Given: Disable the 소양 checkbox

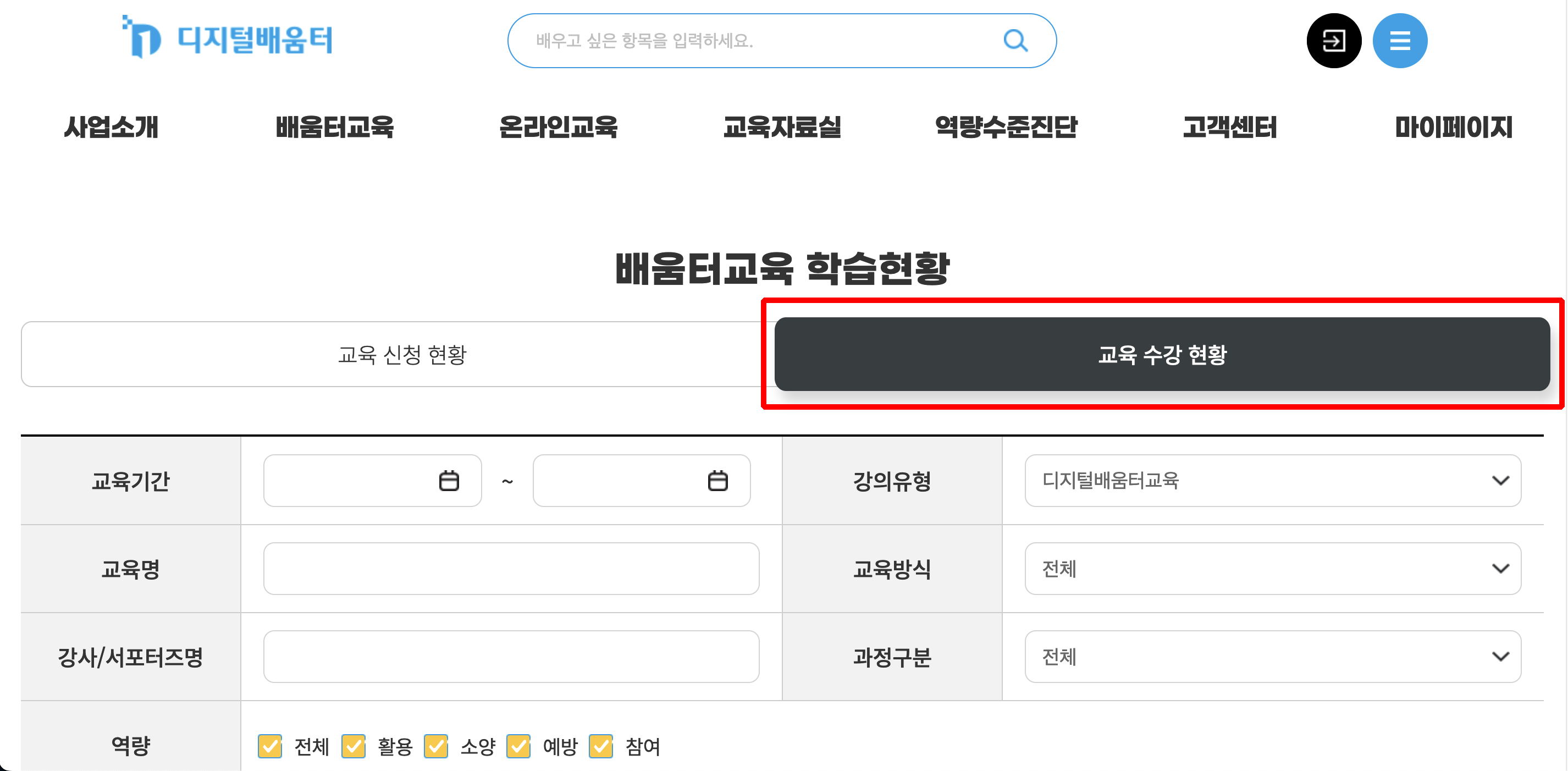Looking at the screenshot, I should click(436, 746).
